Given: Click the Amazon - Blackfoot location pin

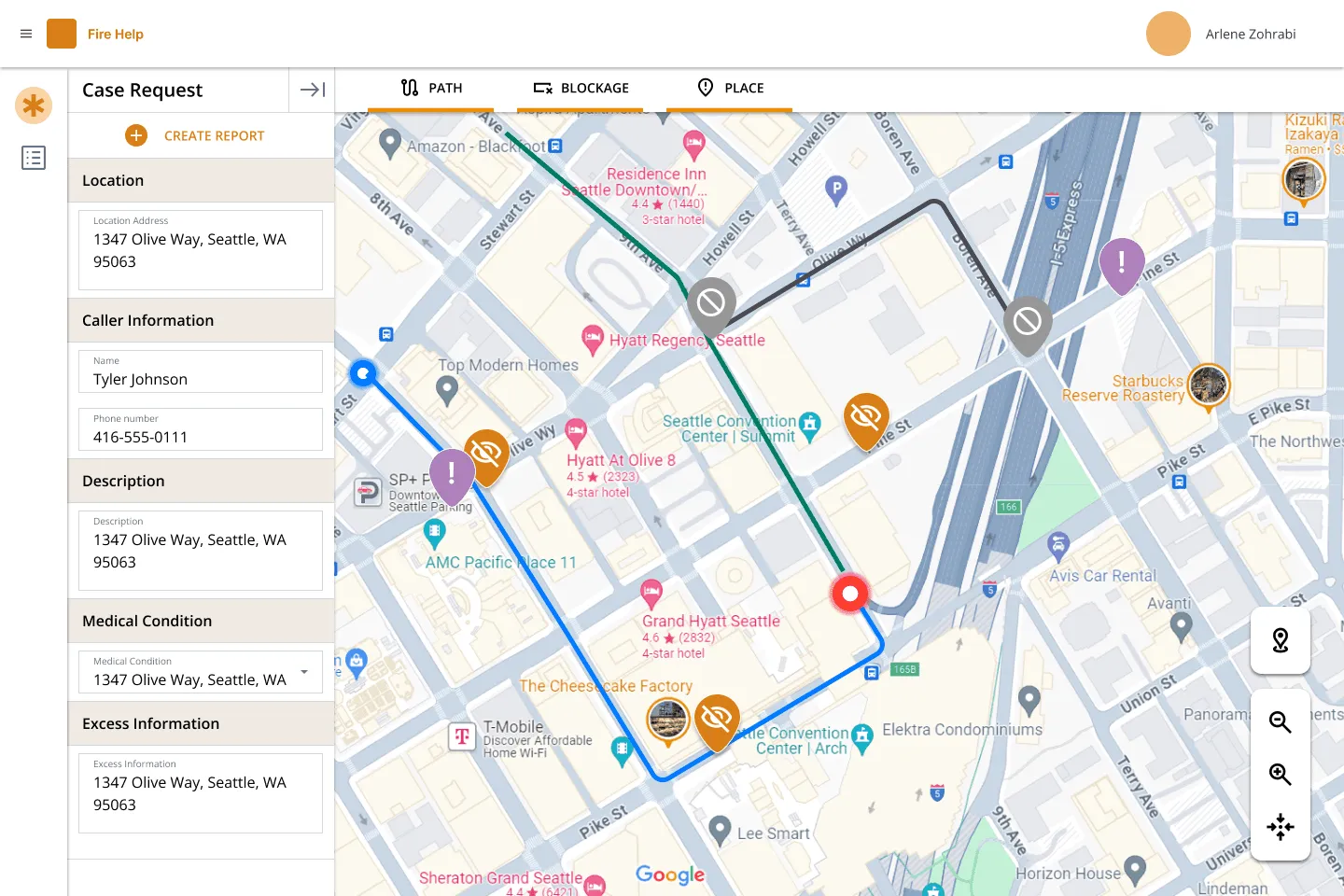Looking at the screenshot, I should click(390, 143).
